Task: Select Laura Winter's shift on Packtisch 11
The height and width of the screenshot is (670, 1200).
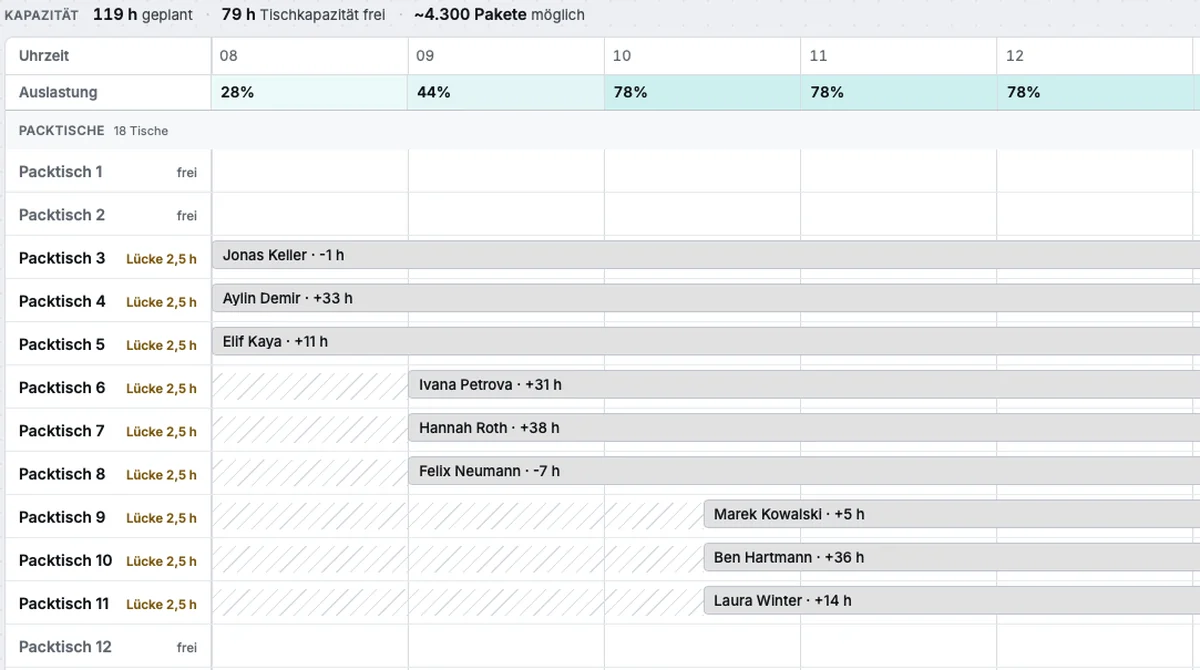Action: pyautogui.click(x=952, y=600)
